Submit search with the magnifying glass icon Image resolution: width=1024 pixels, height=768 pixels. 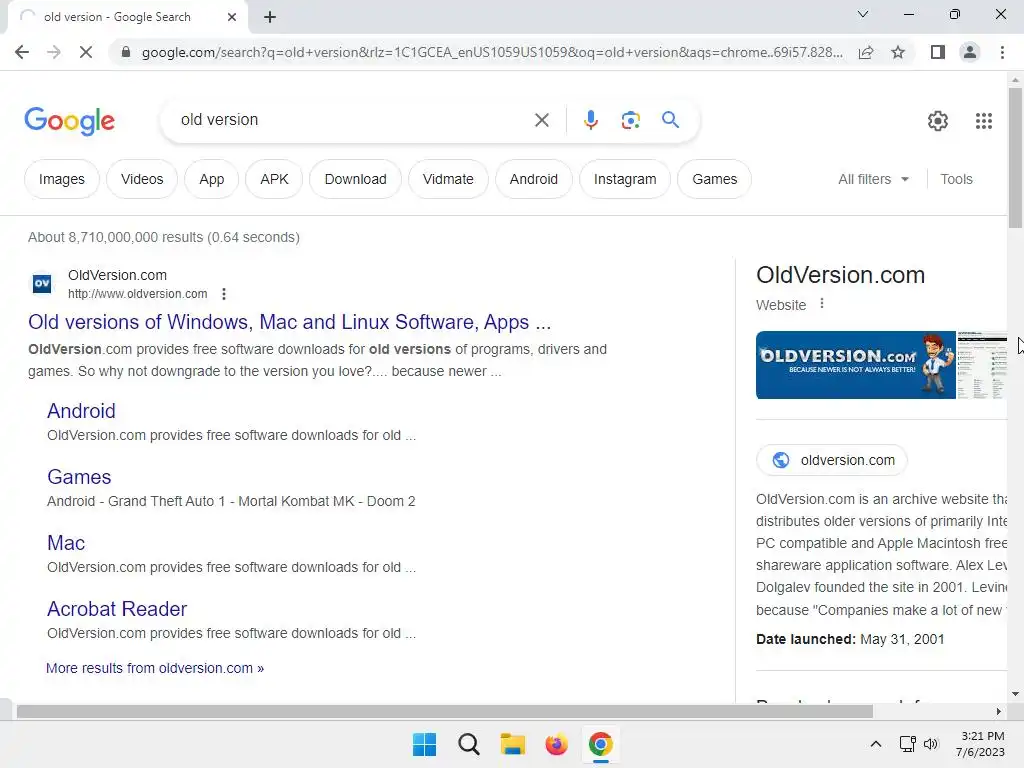pos(670,120)
